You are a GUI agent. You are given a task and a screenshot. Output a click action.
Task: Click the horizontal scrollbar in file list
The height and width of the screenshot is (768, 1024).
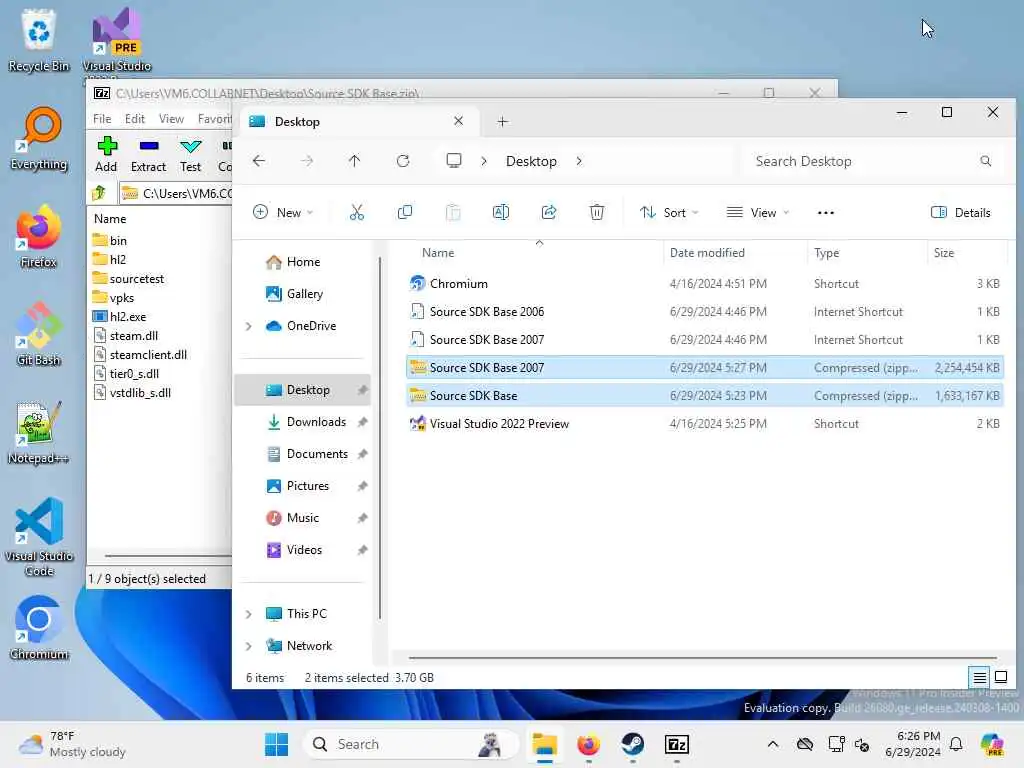pos(703,658)
